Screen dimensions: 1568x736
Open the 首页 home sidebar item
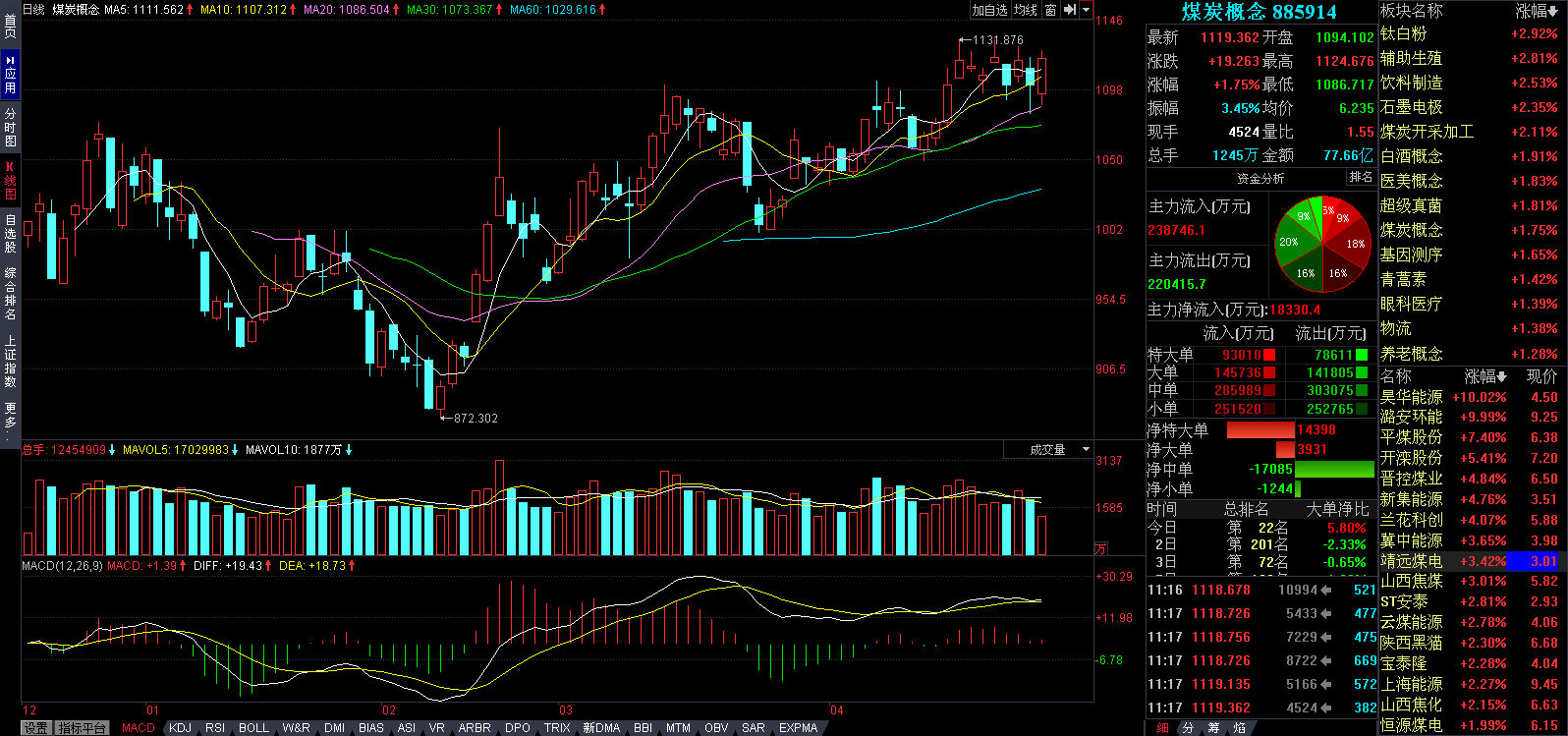10,25
